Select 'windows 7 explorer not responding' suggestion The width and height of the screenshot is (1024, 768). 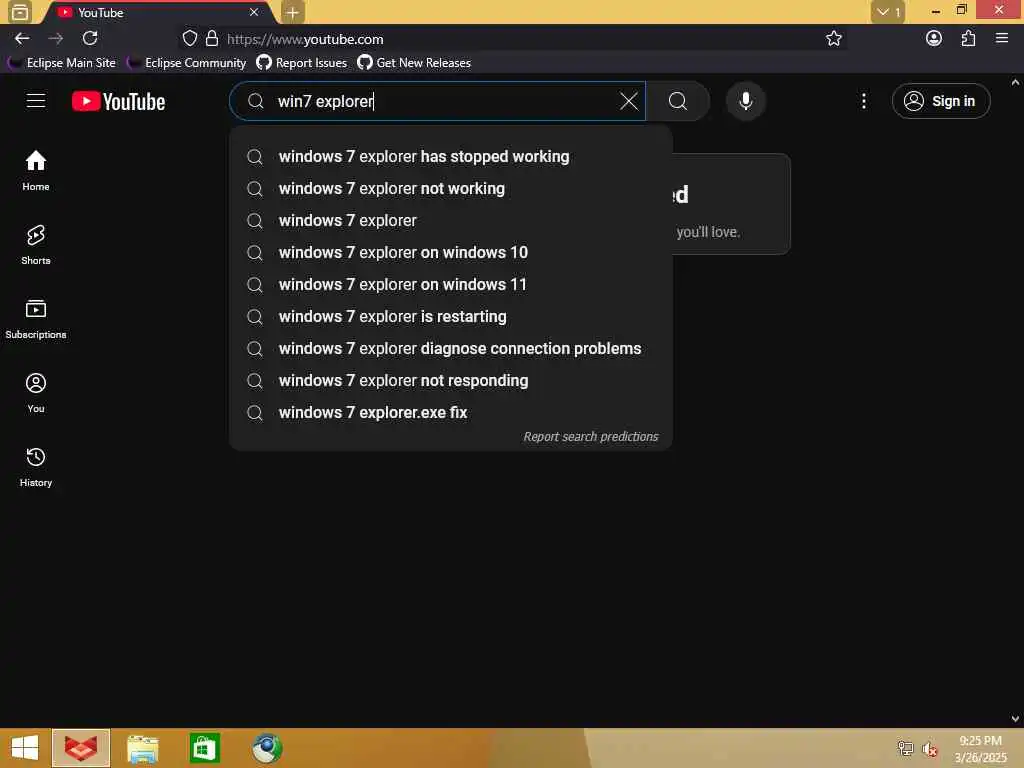(x=451, y=381)
